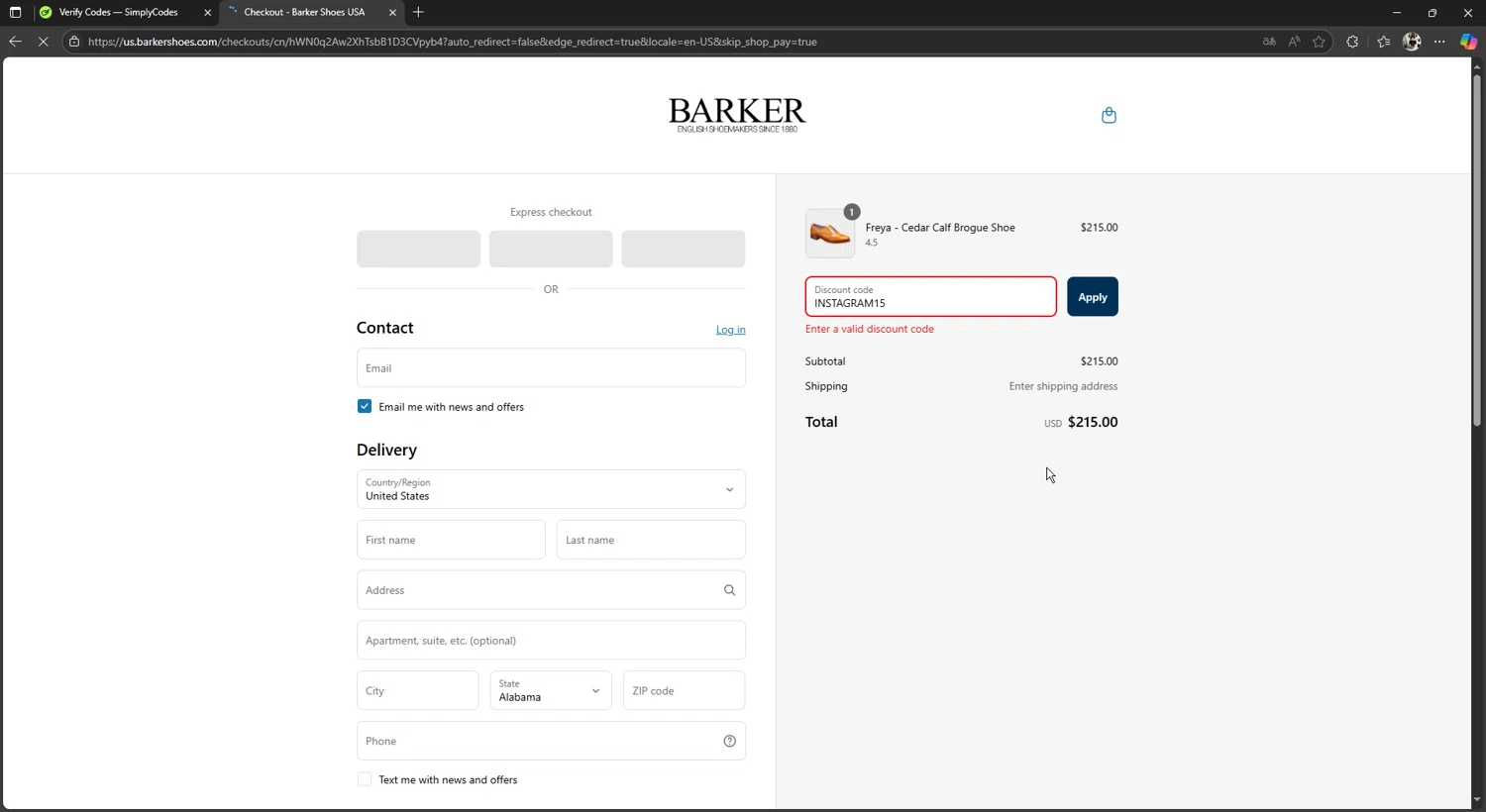Open the State dropdown showing Alabama
This screenshot has height=812, width=1486.
(x=551, y=690)
